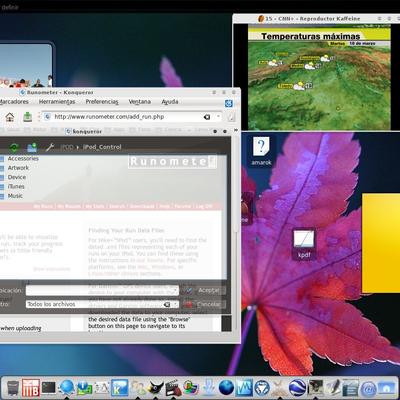Click the Cancelar button

click(x=204, y=304)
